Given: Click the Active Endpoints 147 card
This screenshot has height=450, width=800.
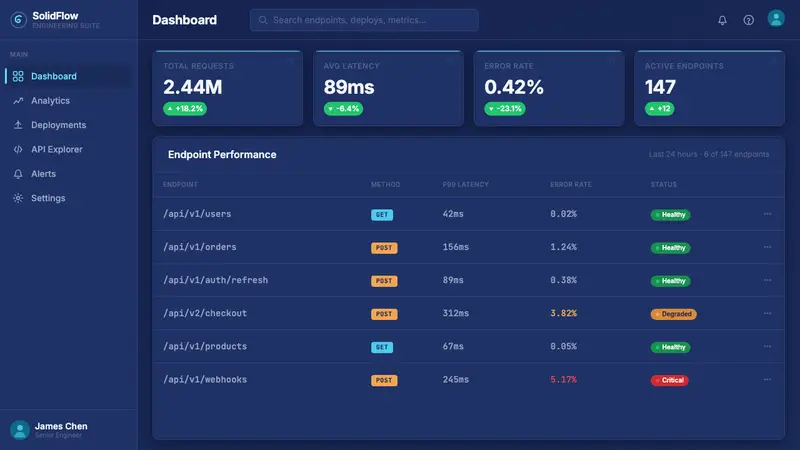Looking at the screenshot, I should 709,88.
